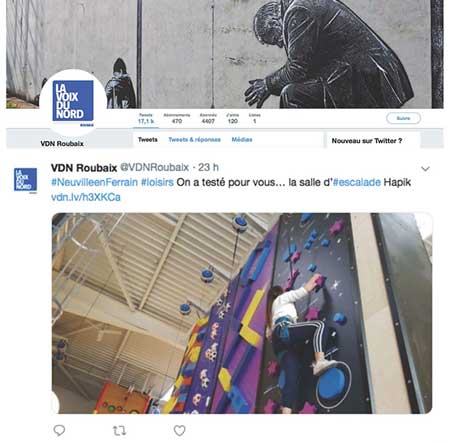Click the large La Voix du Nord avatar
Image resolution: width=450 pixels, height=443 pixels.
[73, 103]
